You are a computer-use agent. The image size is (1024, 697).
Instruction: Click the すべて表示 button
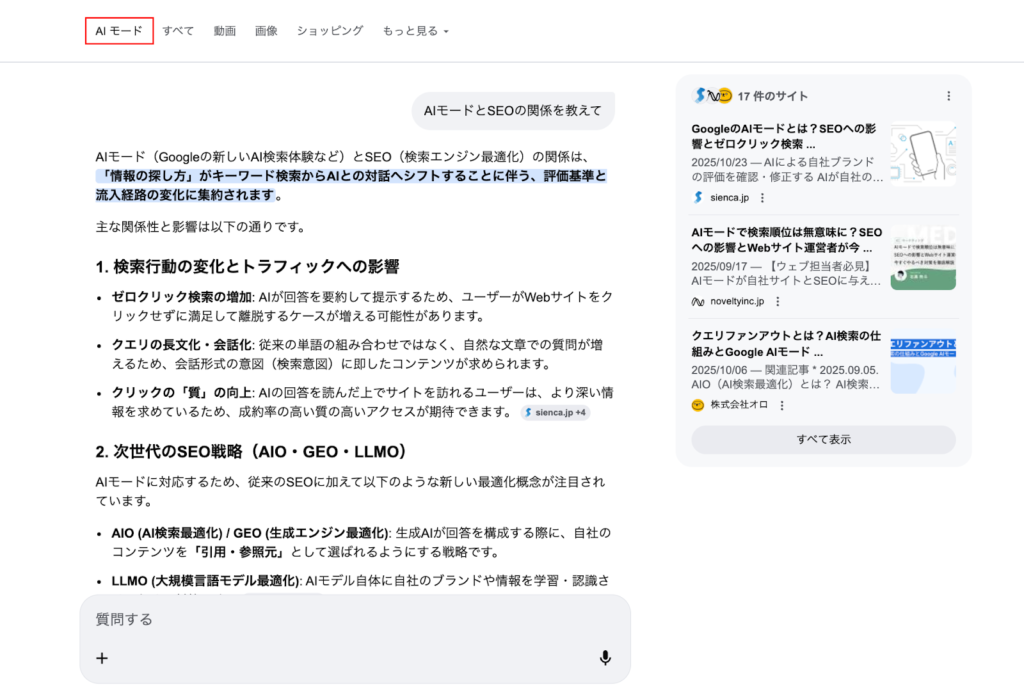823,440
